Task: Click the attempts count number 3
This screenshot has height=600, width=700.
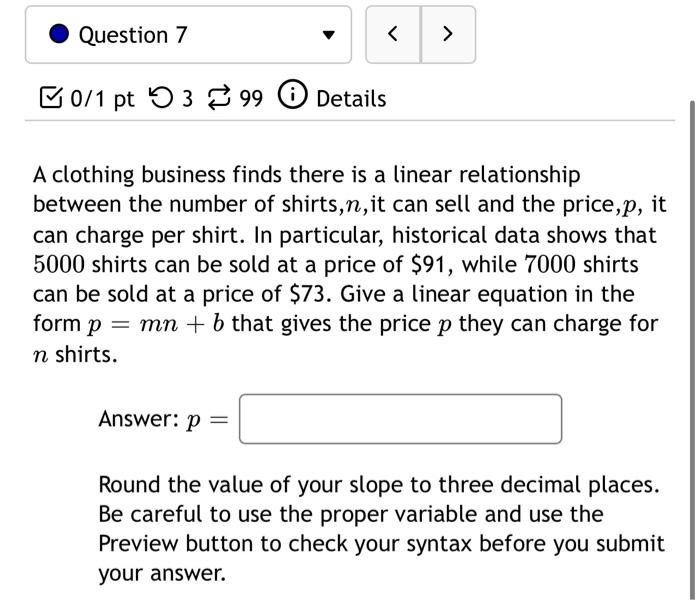Action: pyautogui.click(x=186, y=98)
